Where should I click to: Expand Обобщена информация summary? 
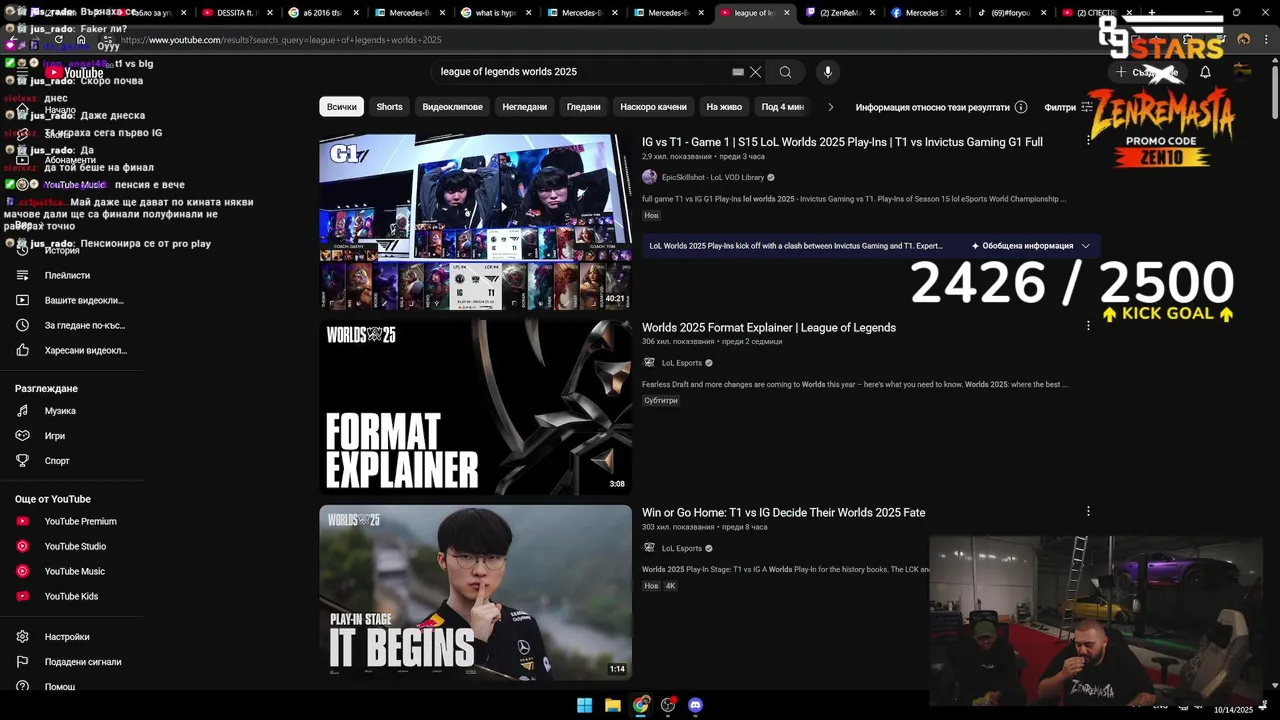[x=1031, y=246]
